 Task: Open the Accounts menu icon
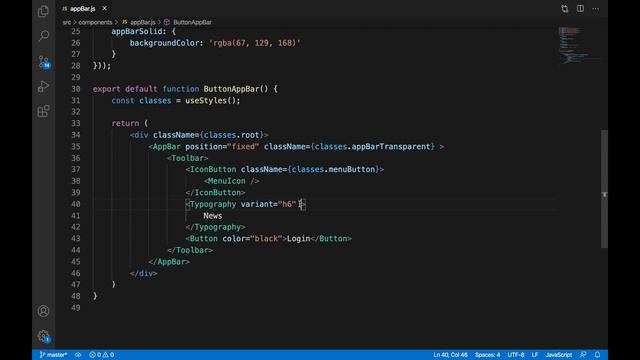coord(43,311)
